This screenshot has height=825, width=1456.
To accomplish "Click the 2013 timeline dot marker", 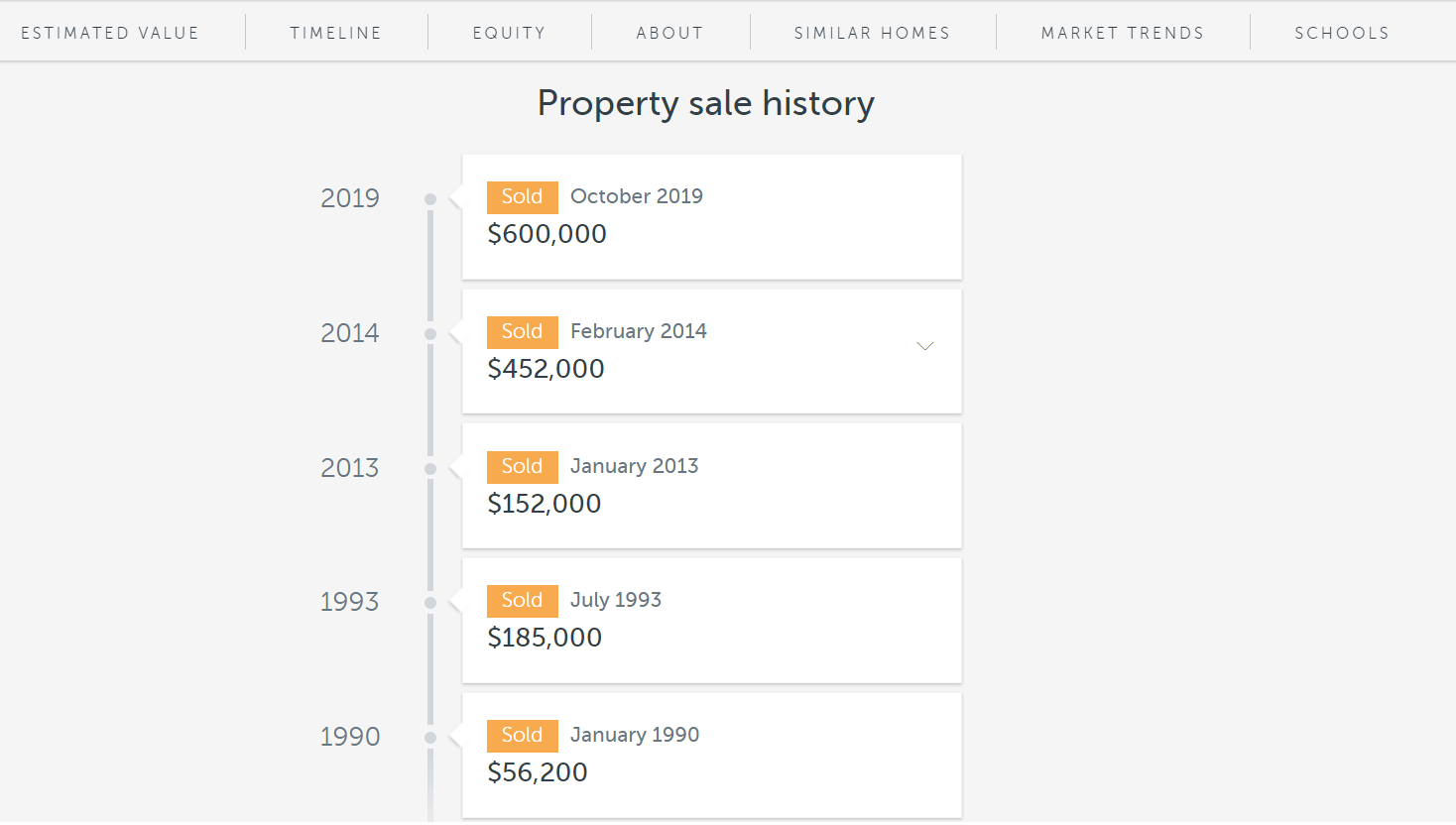I will pyautogui.click(x=430, y=469).
